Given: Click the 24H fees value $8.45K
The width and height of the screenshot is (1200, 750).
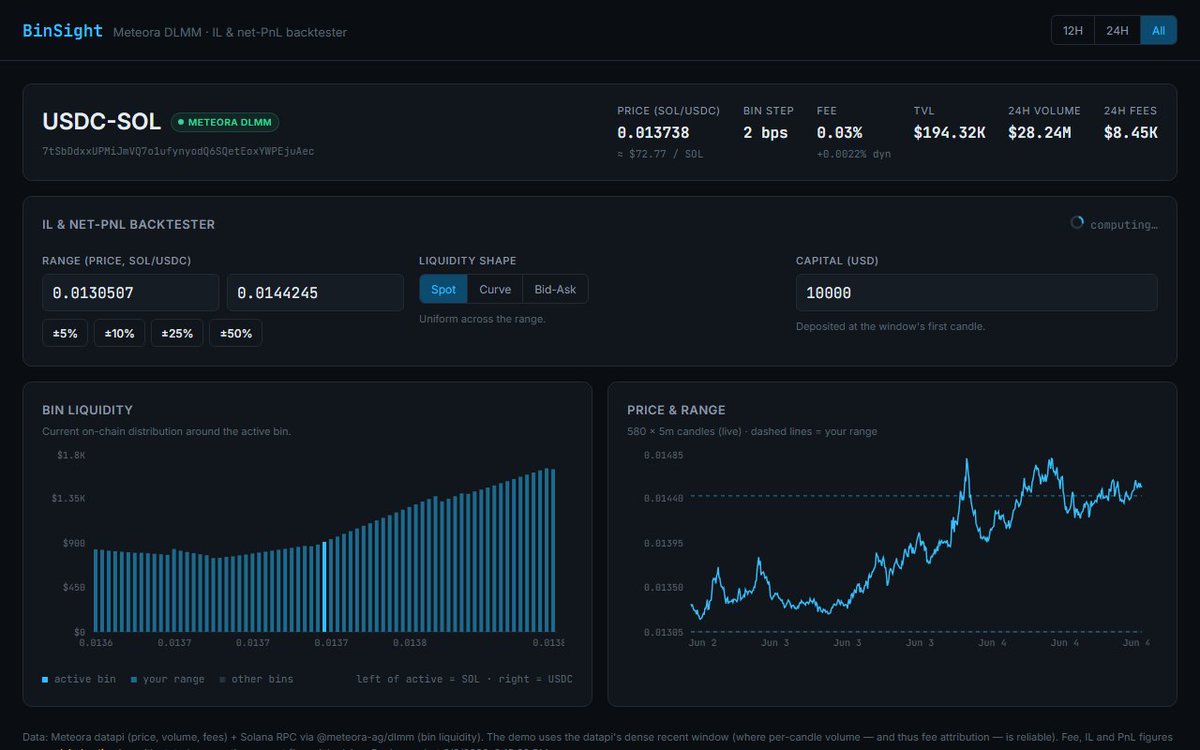Looking at the screenshot, I should point(1131,132).
